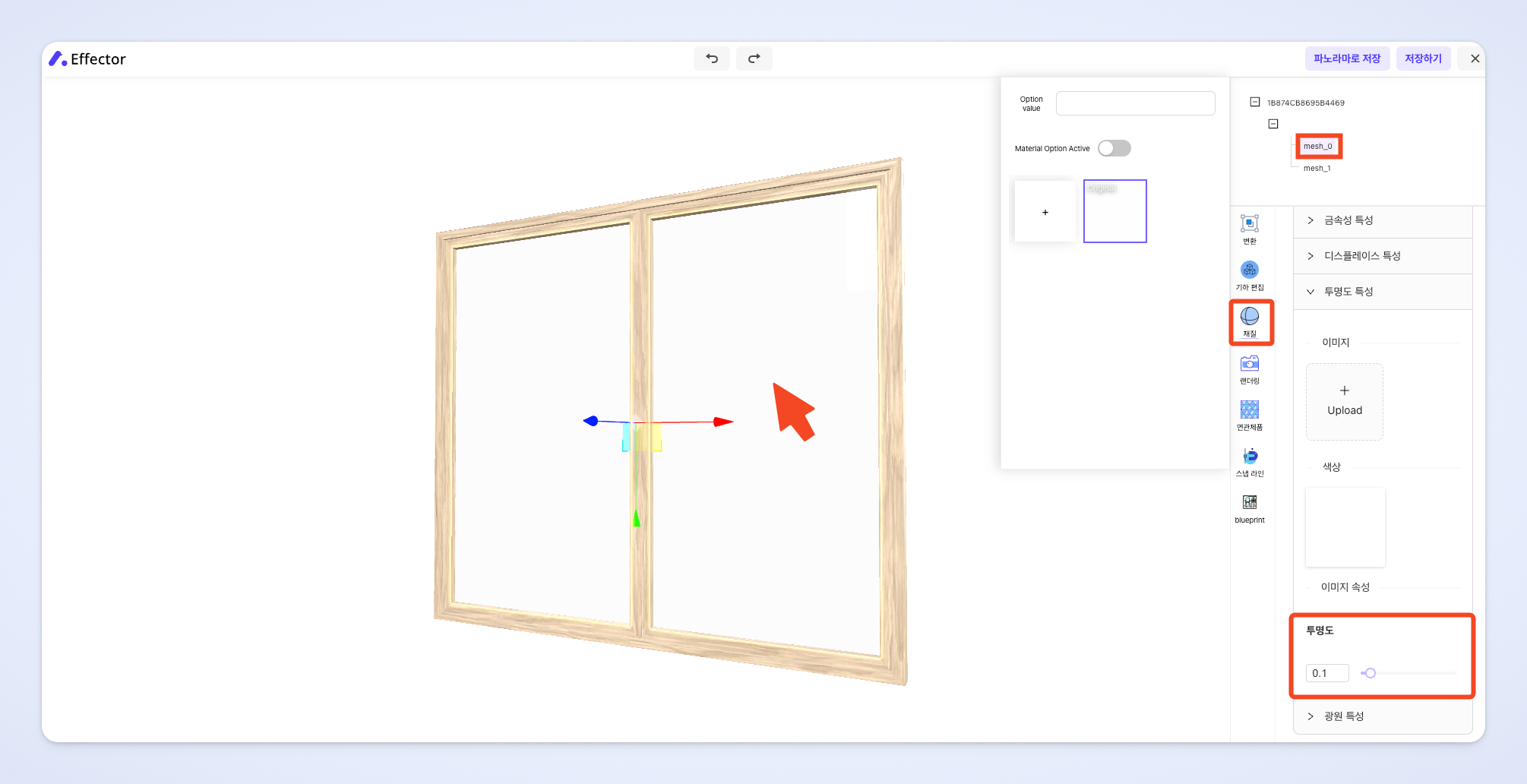Image resolution: width=1527 pixels, height=784 pixels.
Task: Open the white 색상 color swatch
Action: (1345, 527)
